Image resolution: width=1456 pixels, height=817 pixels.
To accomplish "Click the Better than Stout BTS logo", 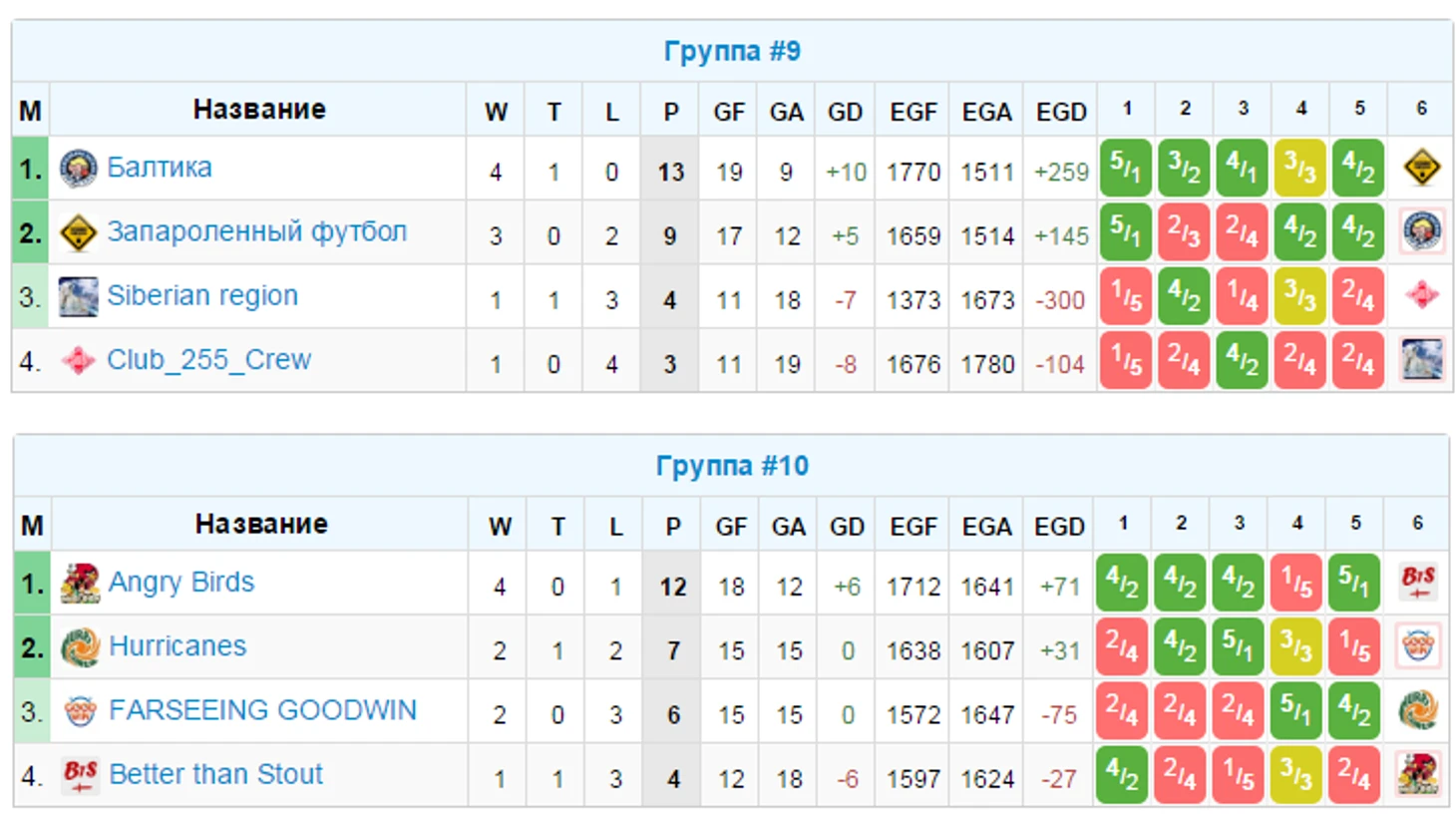I will 80,775.
